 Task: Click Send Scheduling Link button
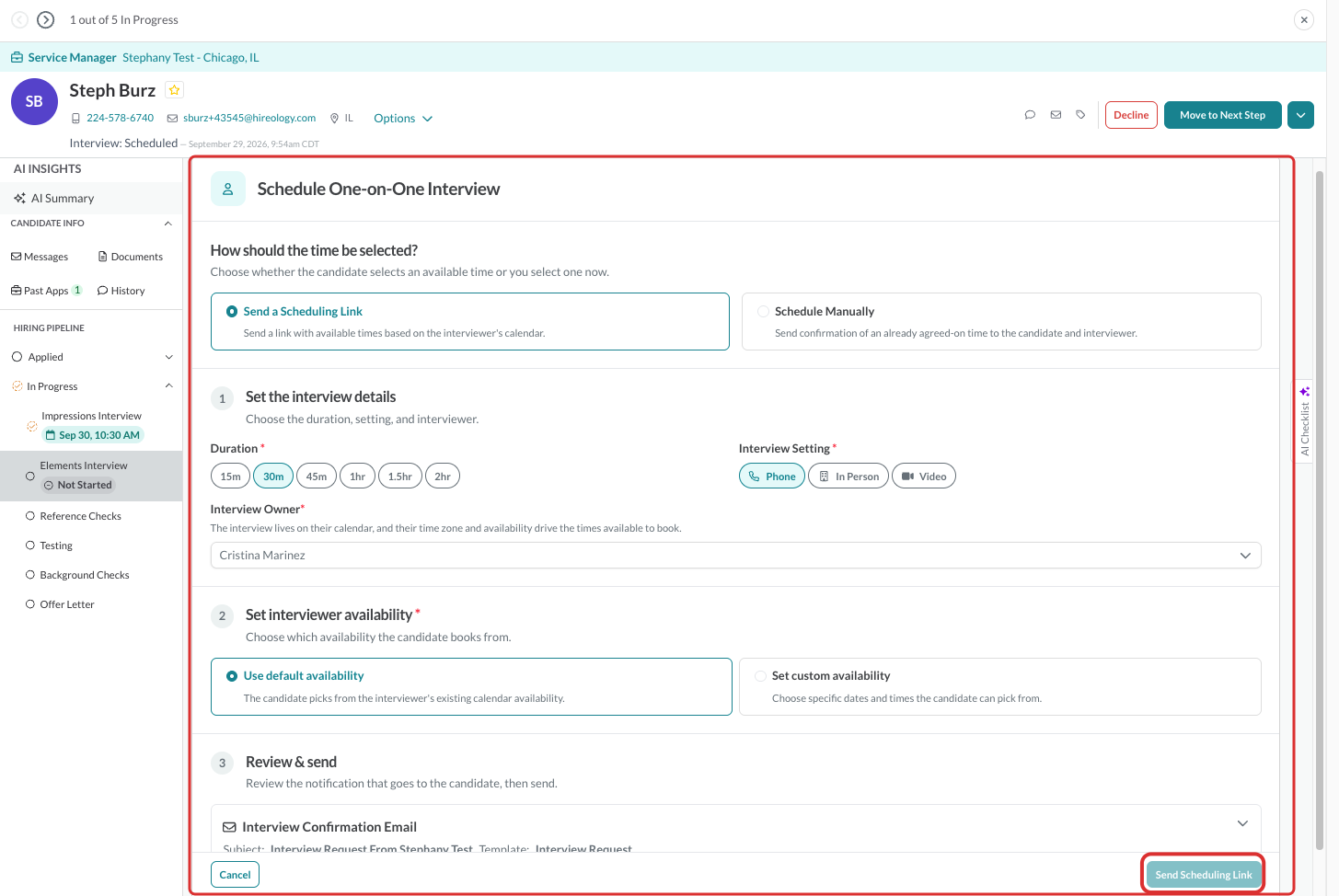pyautogui.click(x=1203, y=875)
